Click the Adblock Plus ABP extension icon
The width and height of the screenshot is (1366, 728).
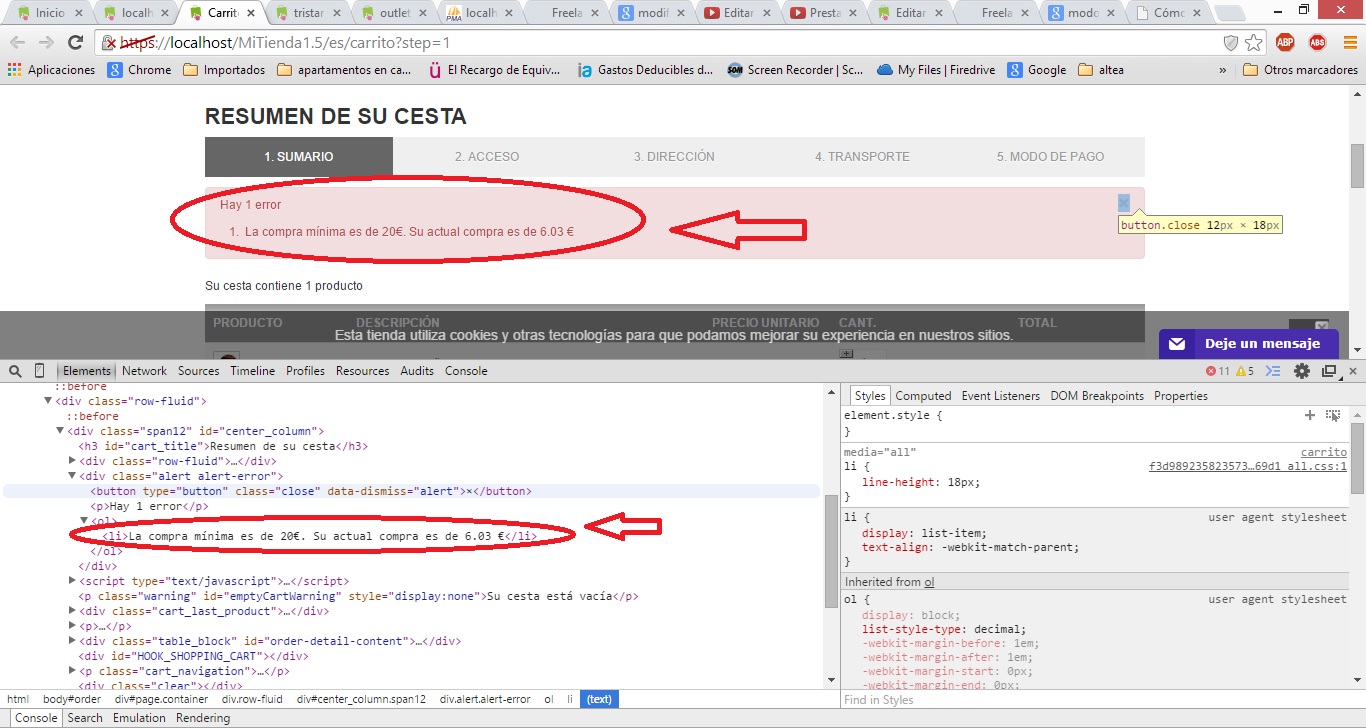1285,43
